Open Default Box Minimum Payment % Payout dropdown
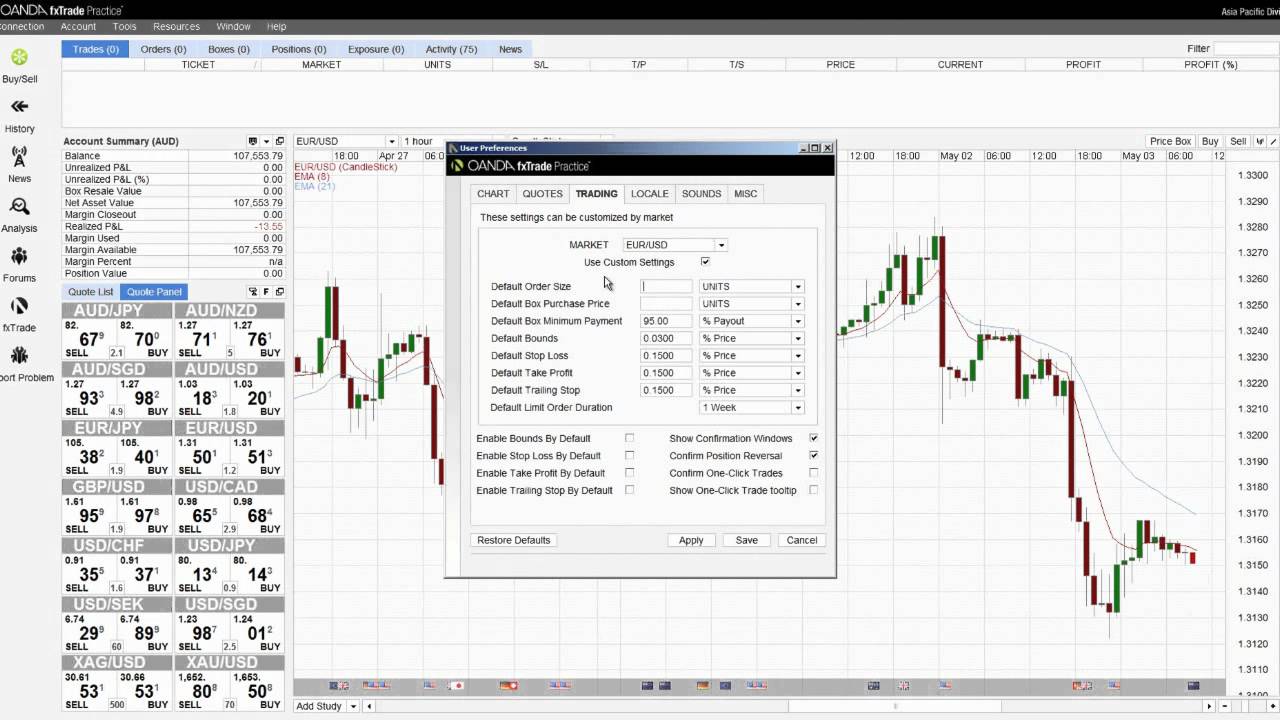The image size is (1280, 720). pyautogui.click(x=797, y=321)
